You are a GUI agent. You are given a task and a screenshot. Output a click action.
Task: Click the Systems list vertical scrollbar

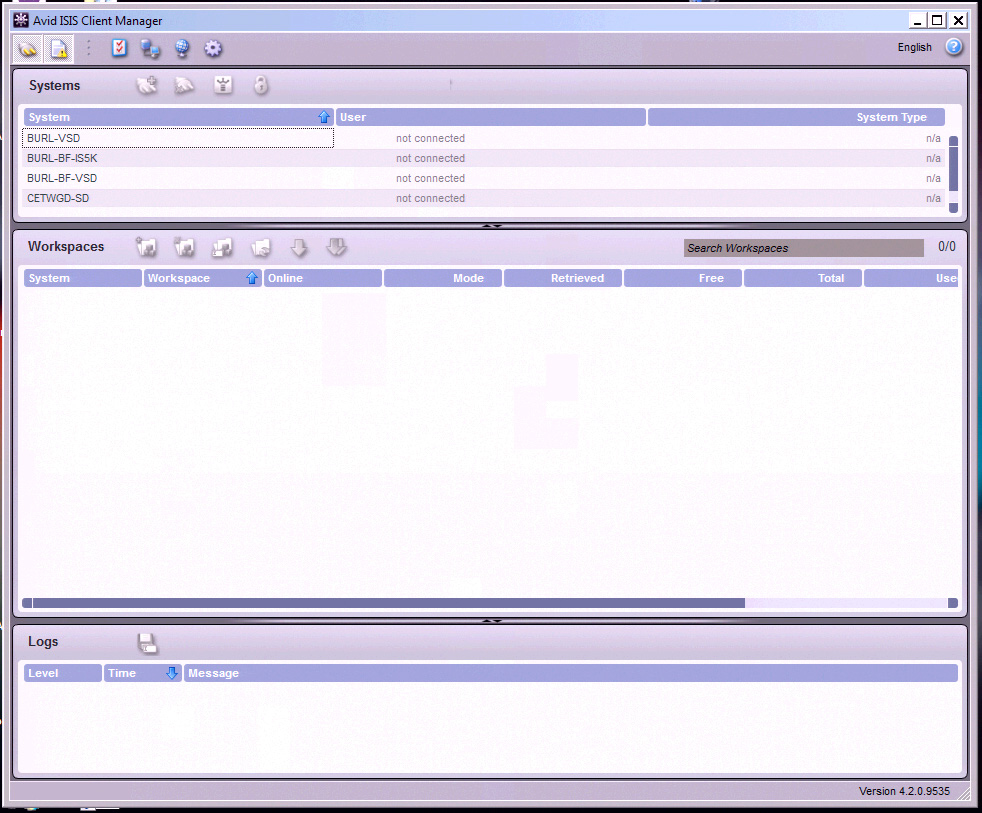tap(953, 174)
